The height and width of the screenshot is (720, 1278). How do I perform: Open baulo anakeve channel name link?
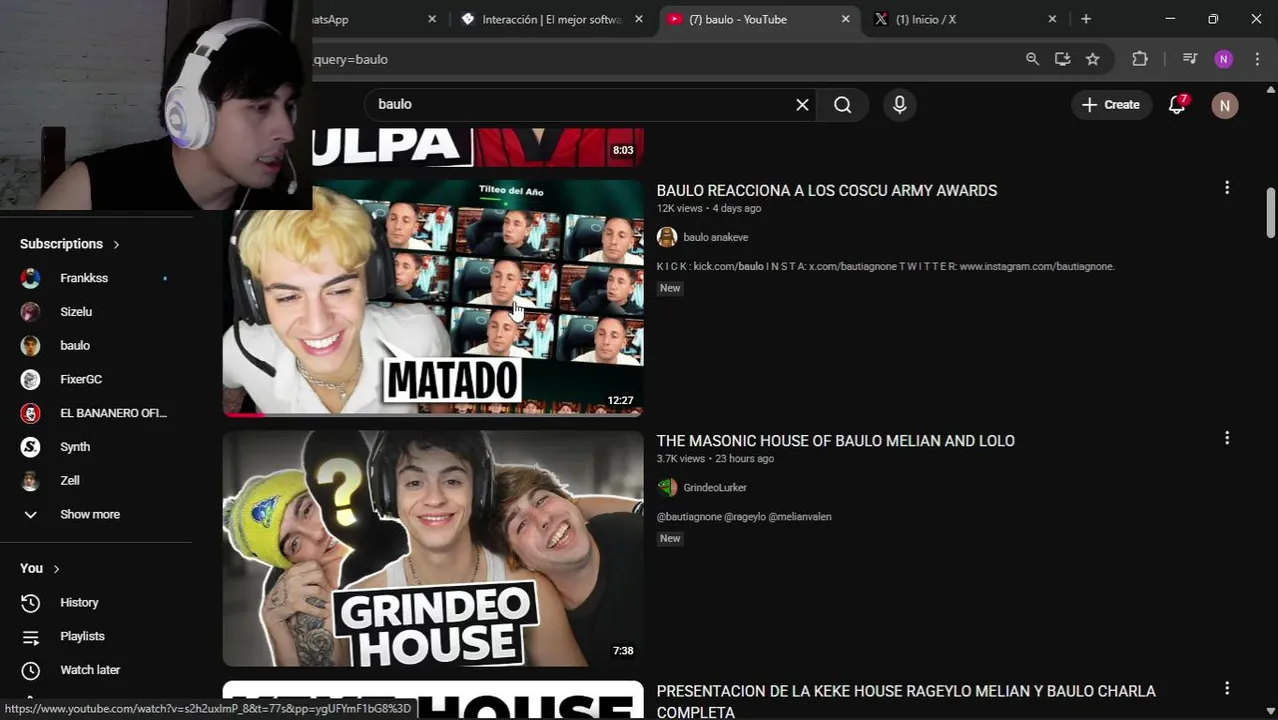(716, 237)
